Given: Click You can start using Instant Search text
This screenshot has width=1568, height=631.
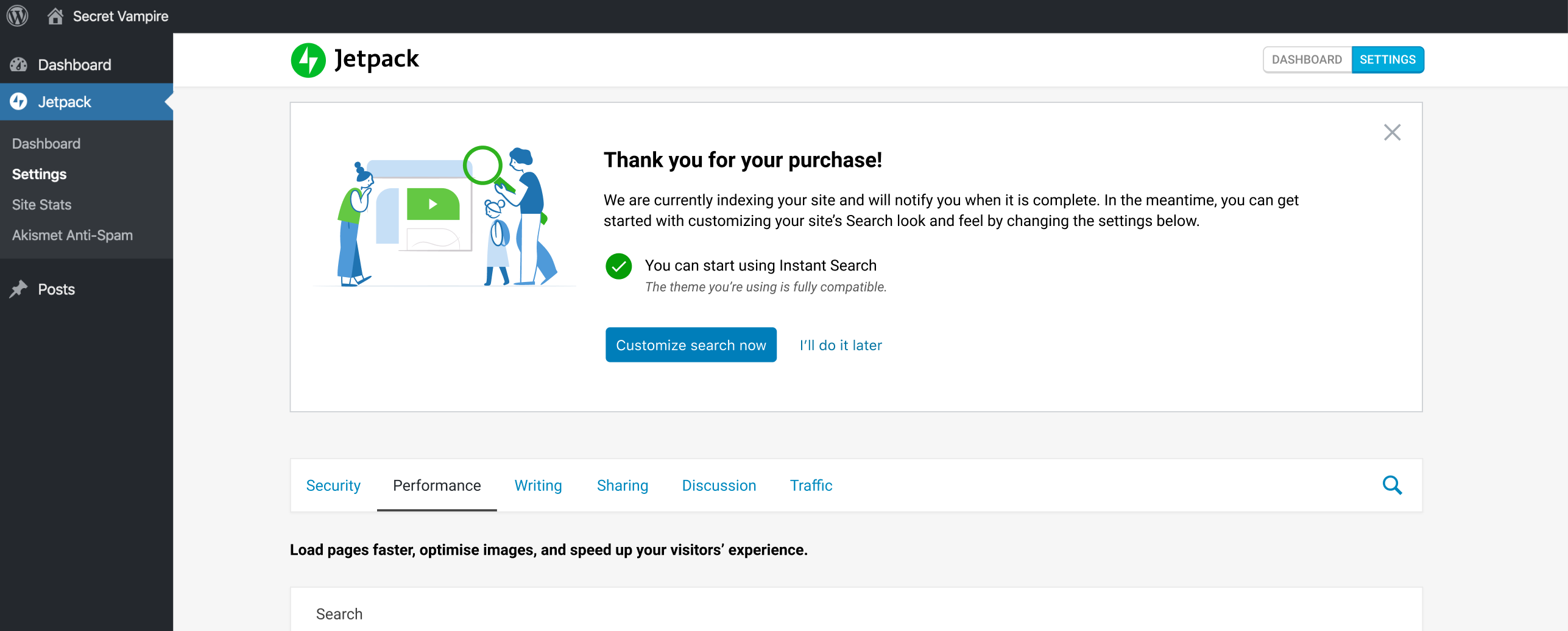Looking at the screenshot, I should click(761, 266).
